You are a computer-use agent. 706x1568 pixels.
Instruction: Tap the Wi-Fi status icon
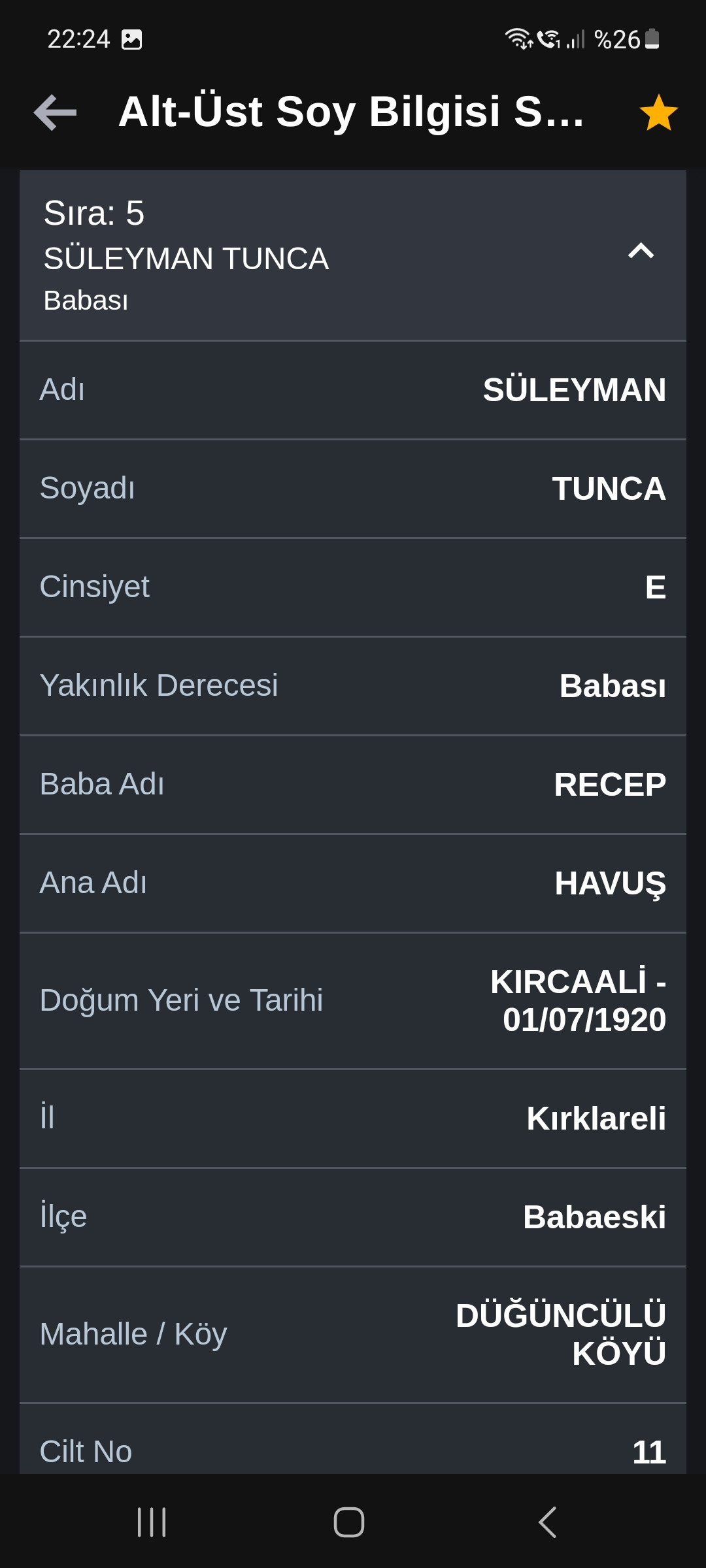(518, 39)
